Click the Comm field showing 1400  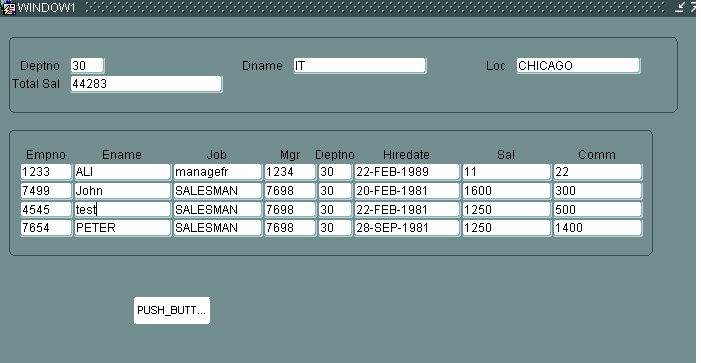click(x=598, y=228)
